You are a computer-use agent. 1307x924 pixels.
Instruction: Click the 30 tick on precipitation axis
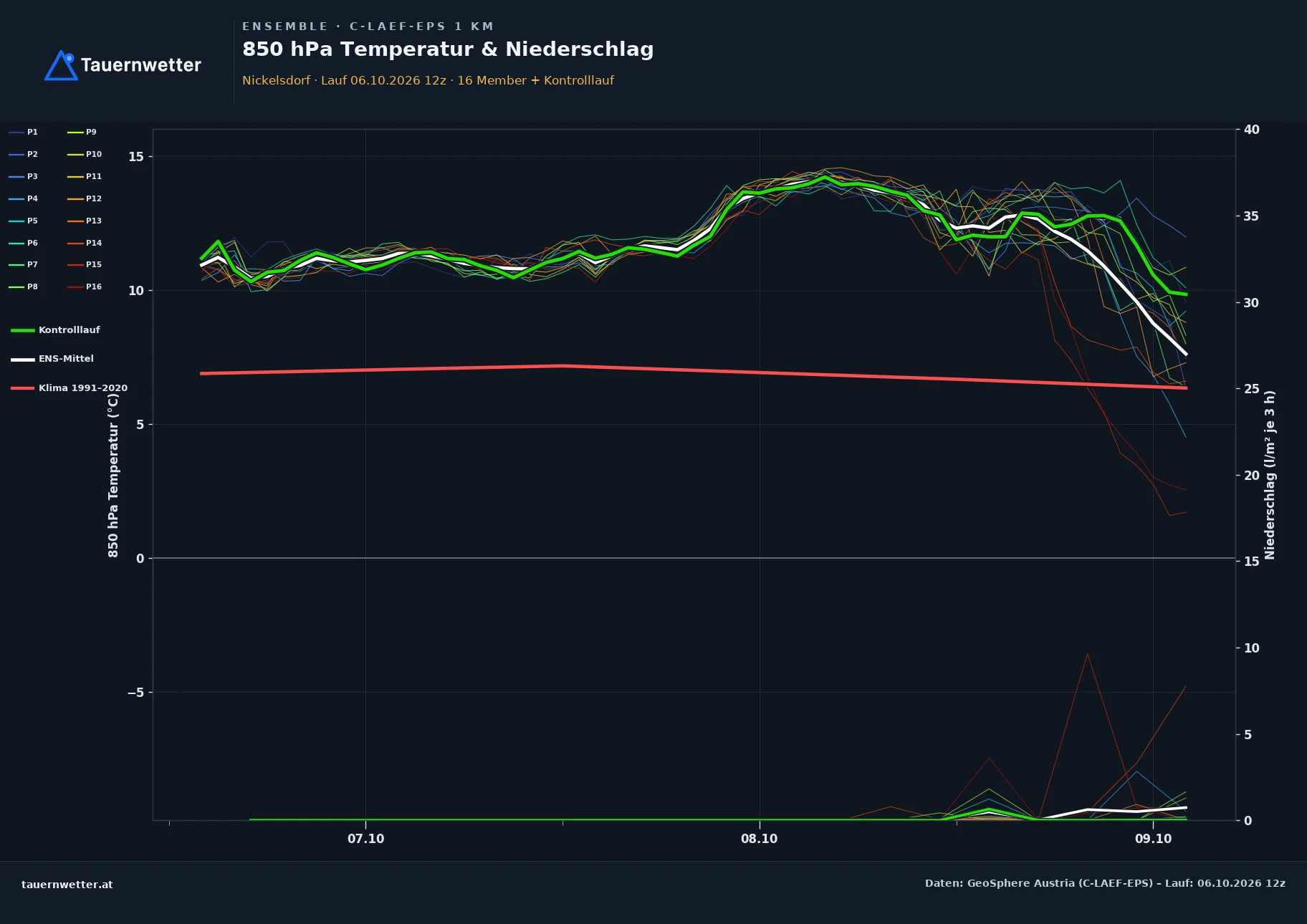click(x=1252, y=303)
